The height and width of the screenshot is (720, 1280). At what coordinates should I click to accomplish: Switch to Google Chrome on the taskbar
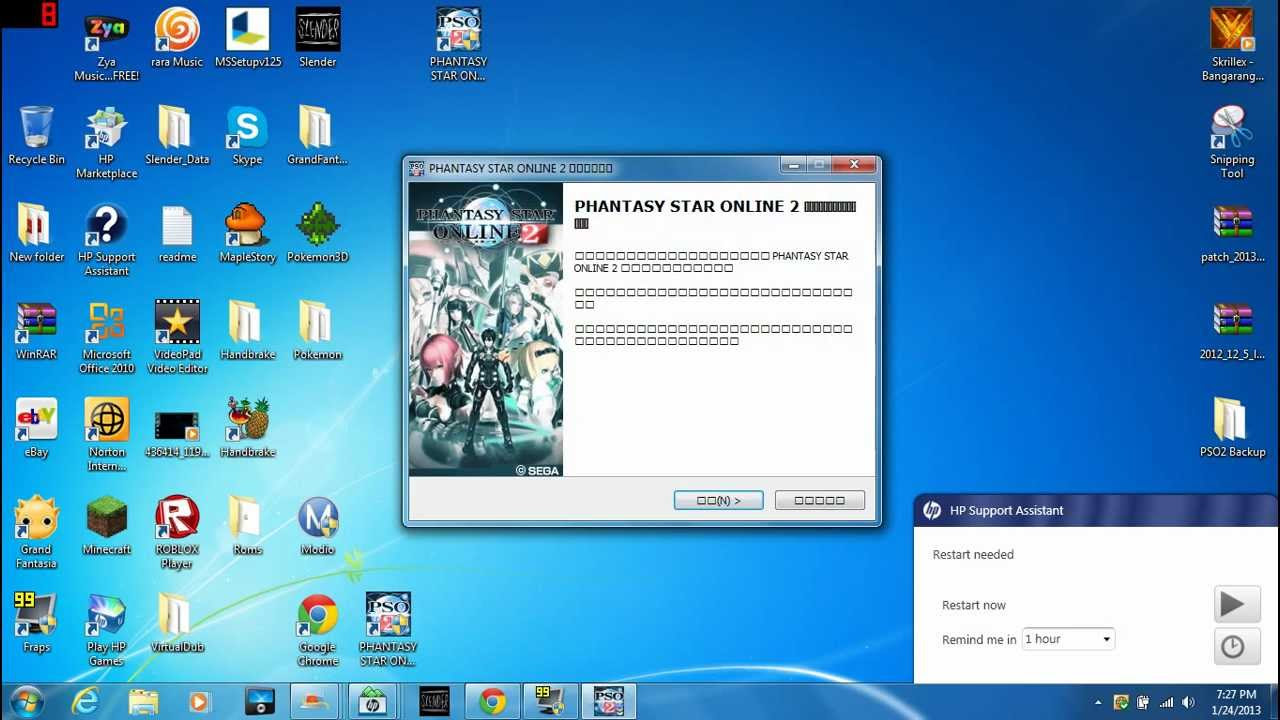tap(492, 702)
